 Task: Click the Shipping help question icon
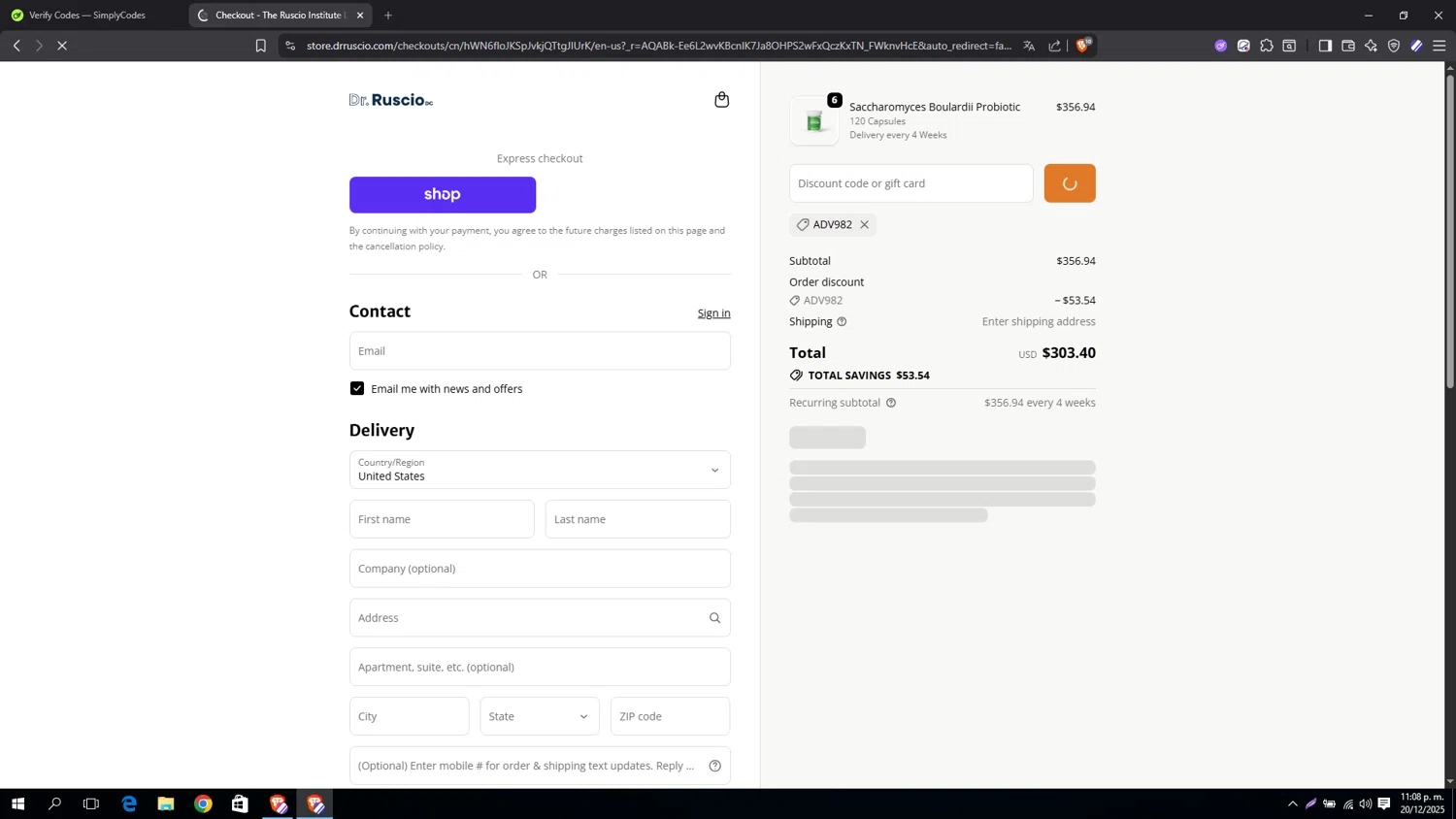pos(842,322)
